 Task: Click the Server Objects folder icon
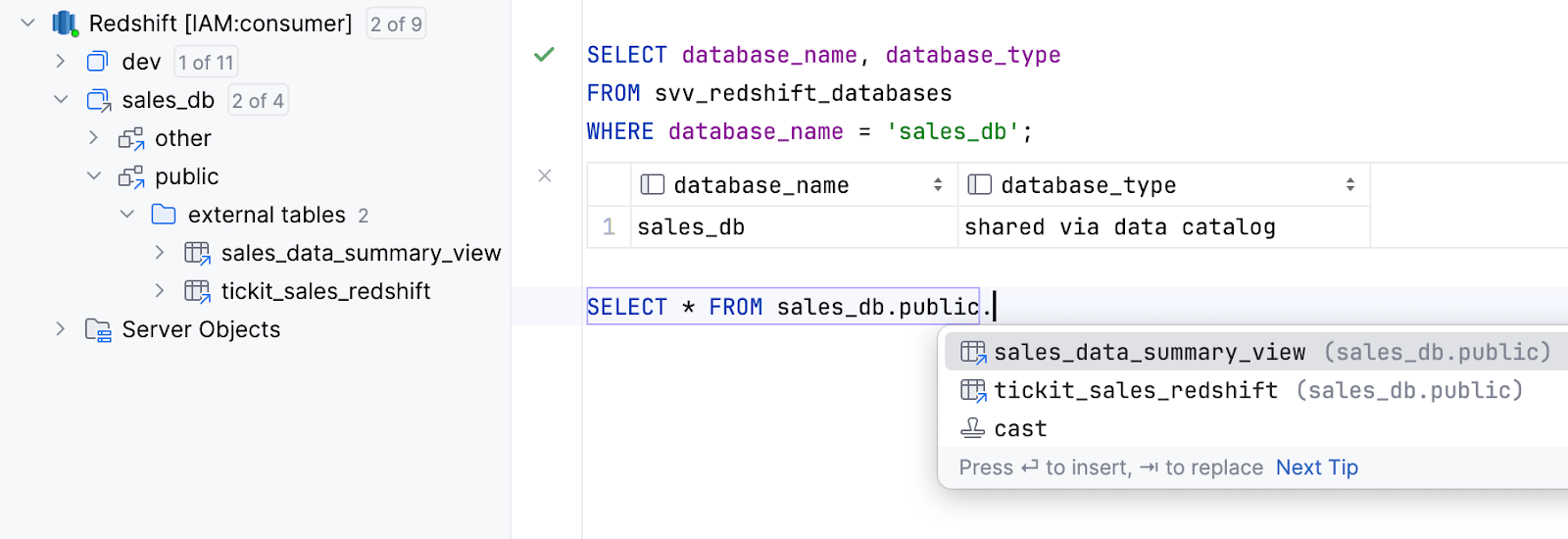(x=98, y=329)
